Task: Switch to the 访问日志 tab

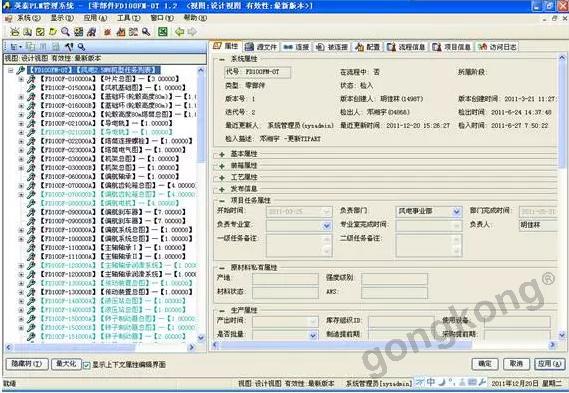Action: [x=498, y=47]
